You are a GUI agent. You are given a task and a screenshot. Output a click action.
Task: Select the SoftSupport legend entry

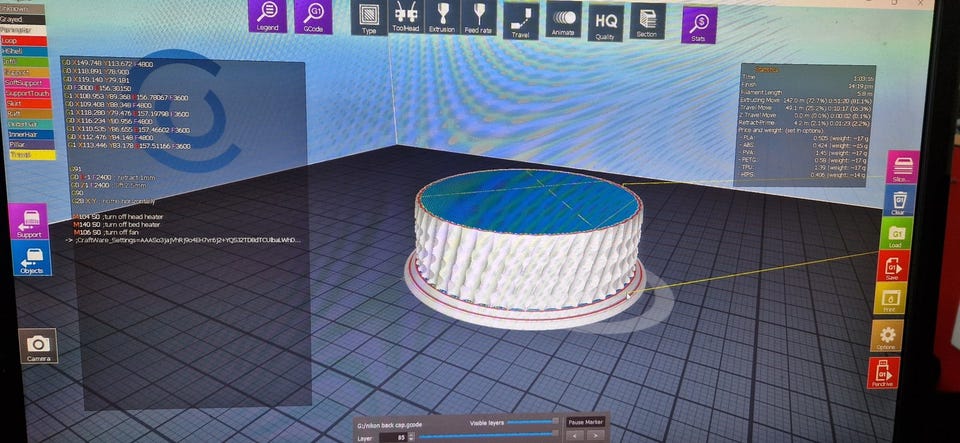(x=26, y=83)
